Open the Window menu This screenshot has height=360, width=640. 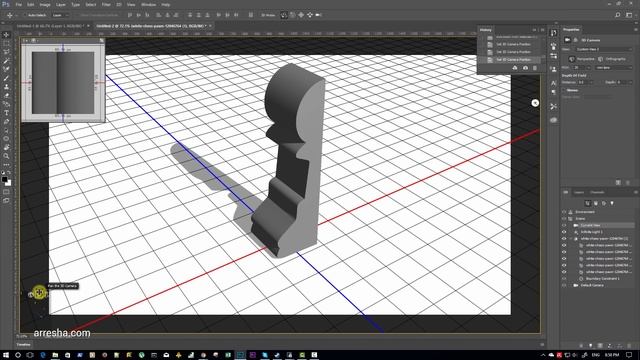pos(149,4)
